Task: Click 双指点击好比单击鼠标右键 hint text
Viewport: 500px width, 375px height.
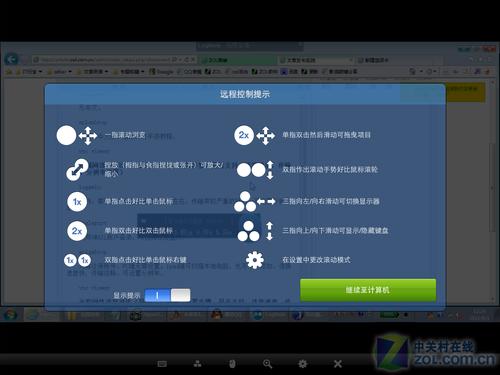Action: (x=146, y=260)
